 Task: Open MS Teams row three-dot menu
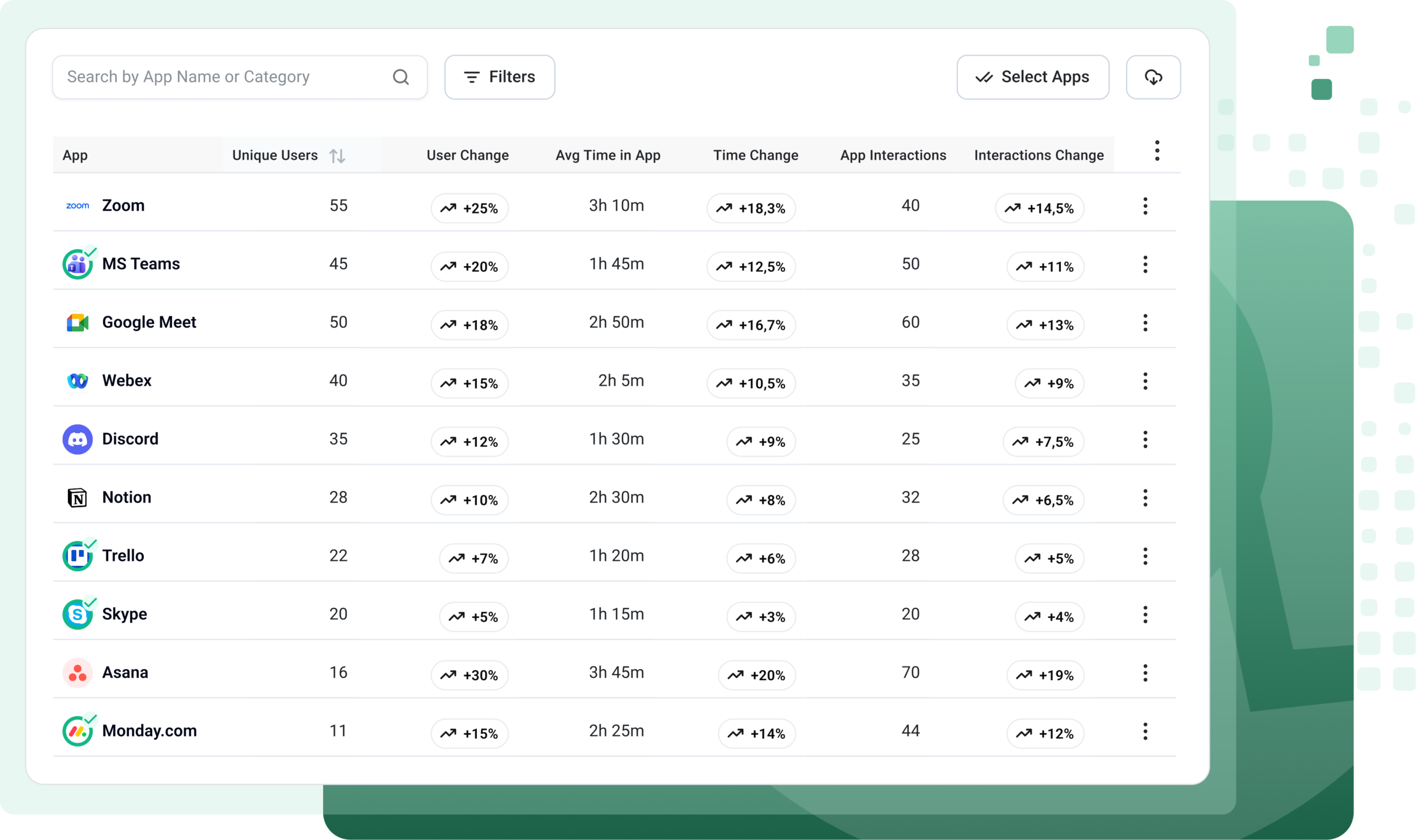coord(1146,264)
